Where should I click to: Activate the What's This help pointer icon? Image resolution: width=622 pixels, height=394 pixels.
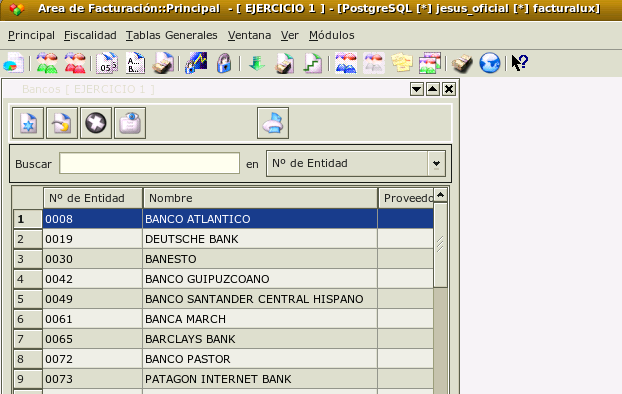click(x=520, y=63)
